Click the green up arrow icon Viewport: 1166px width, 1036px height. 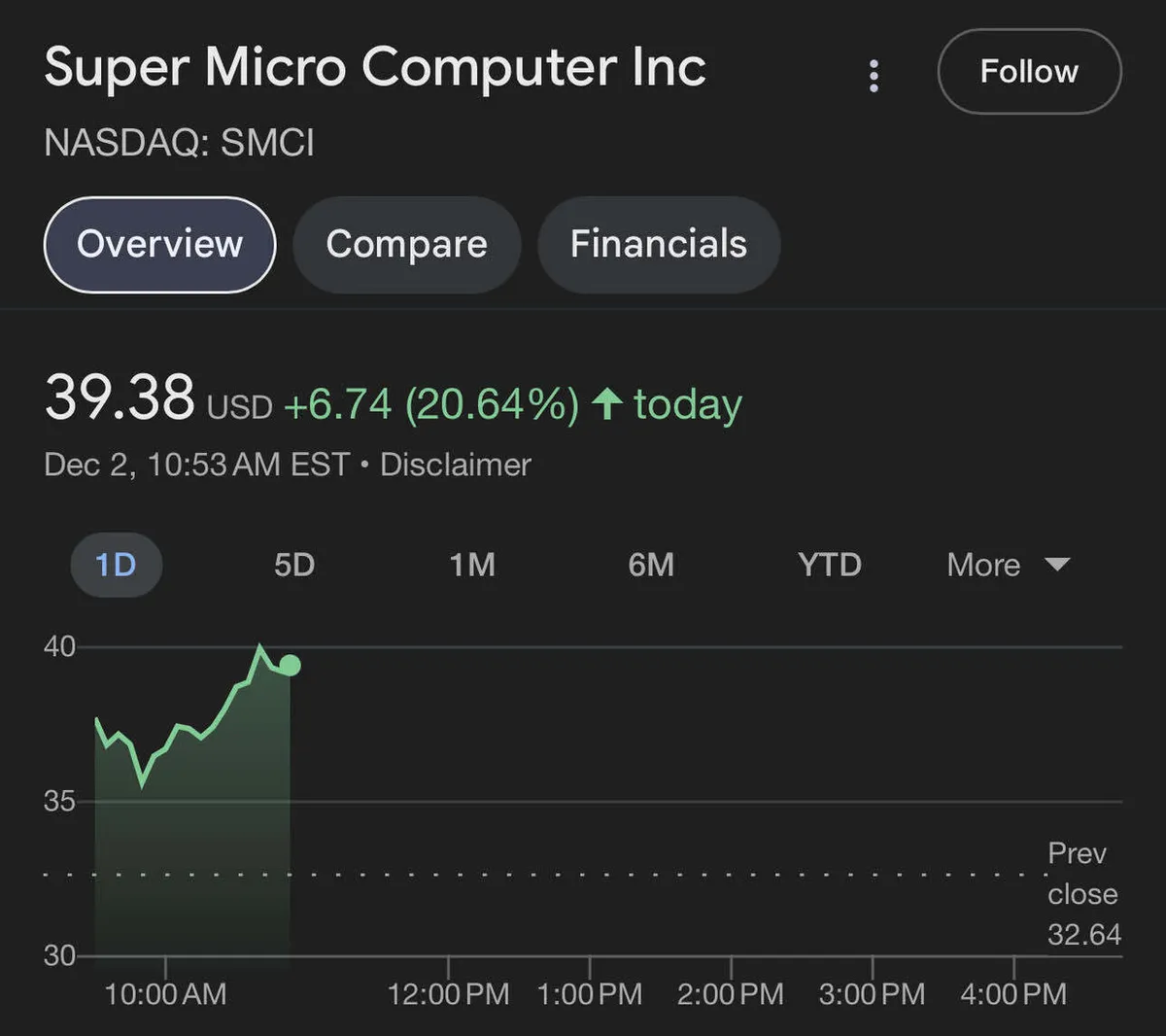607,403
